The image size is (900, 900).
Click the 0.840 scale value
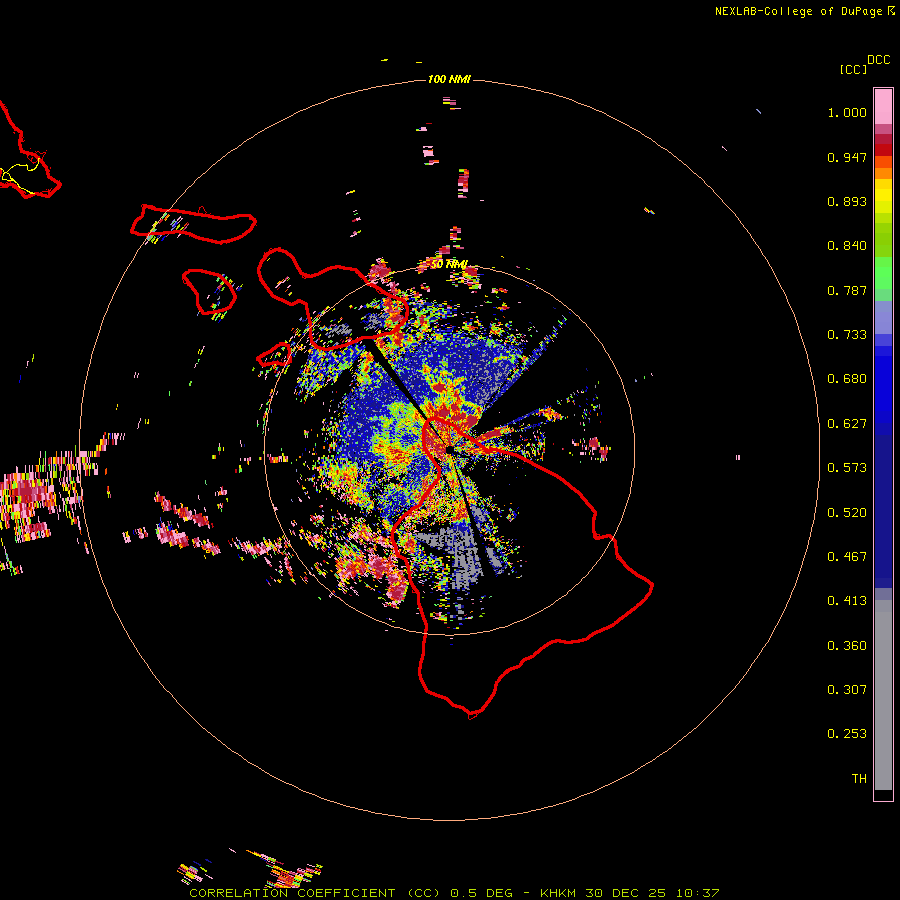click(x=847, y=246)
